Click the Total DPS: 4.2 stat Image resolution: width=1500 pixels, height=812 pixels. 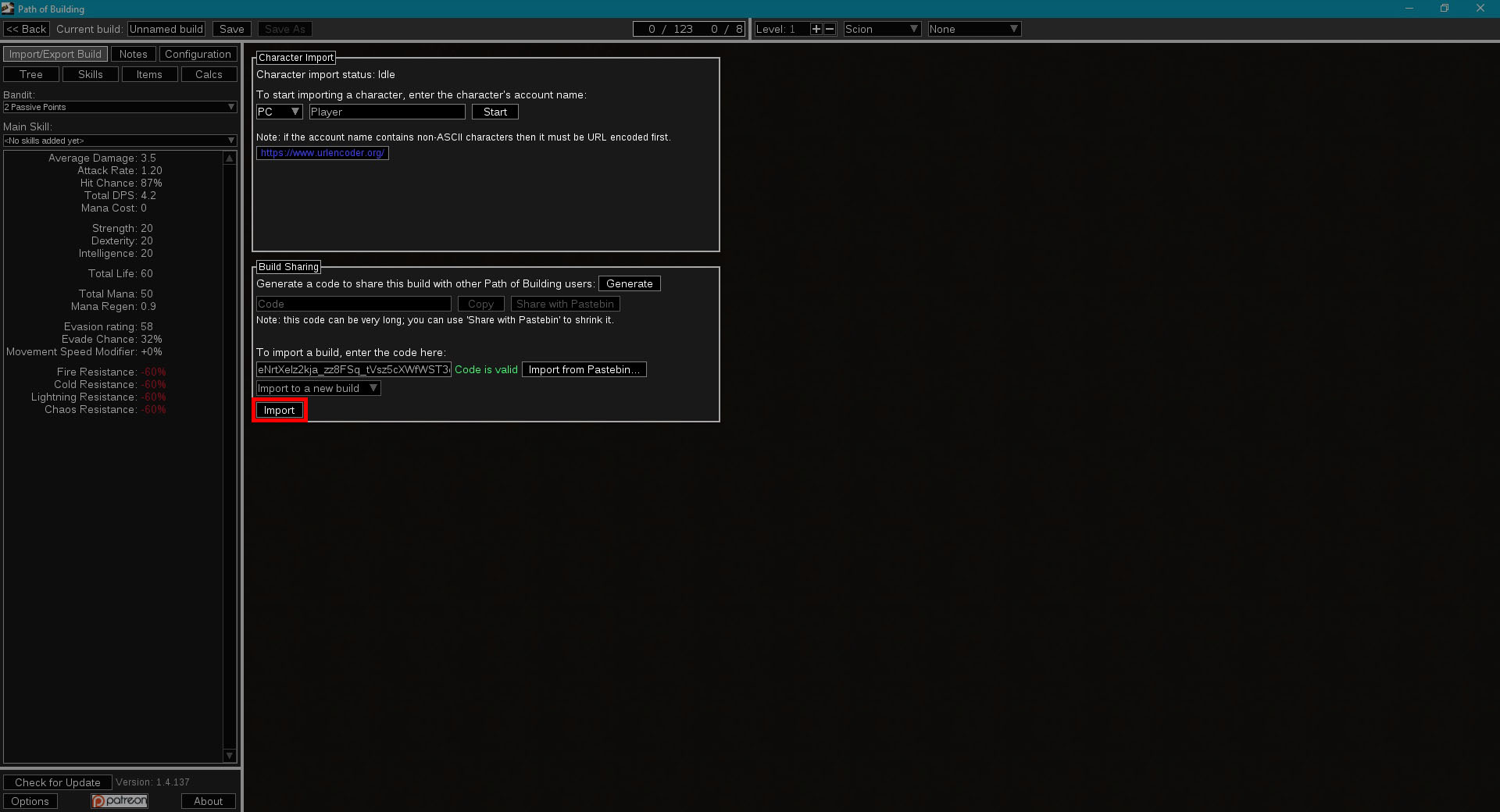coord(120,195)
